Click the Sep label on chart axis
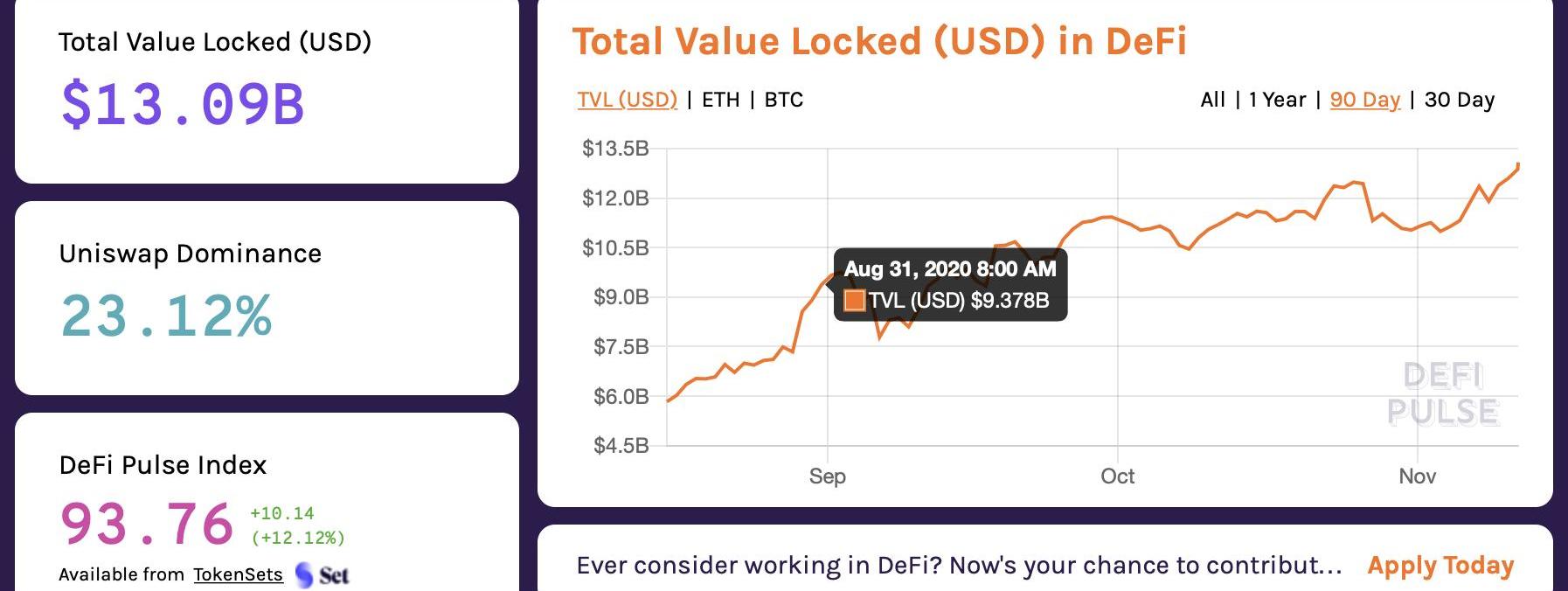The image size is (1568, 591). (827, 476)
